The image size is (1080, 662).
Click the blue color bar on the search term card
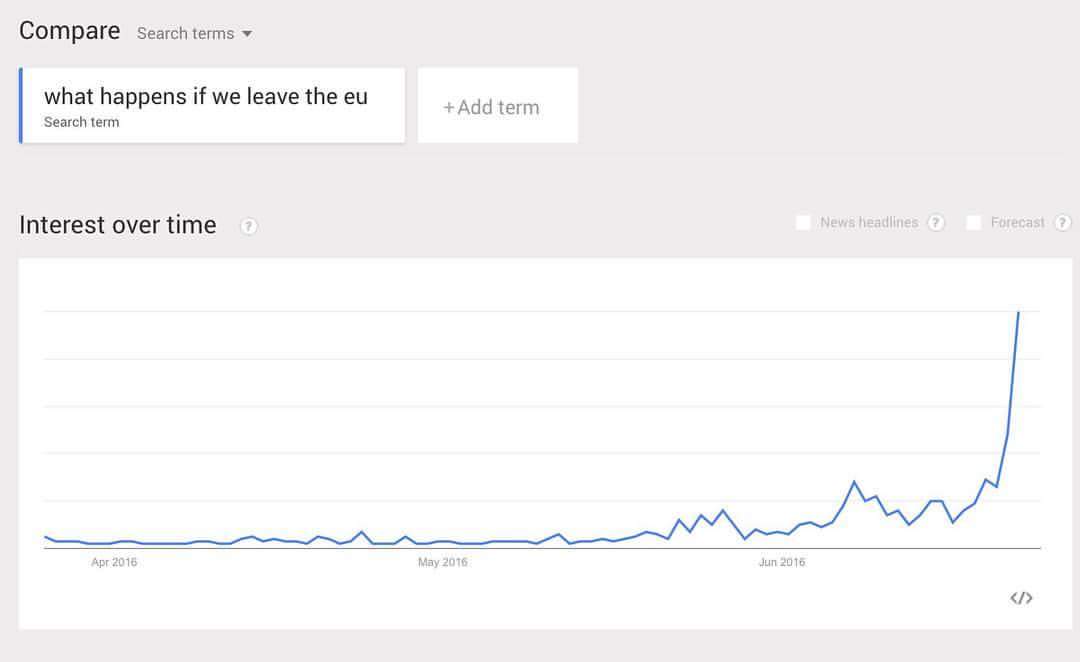[21, 106]
